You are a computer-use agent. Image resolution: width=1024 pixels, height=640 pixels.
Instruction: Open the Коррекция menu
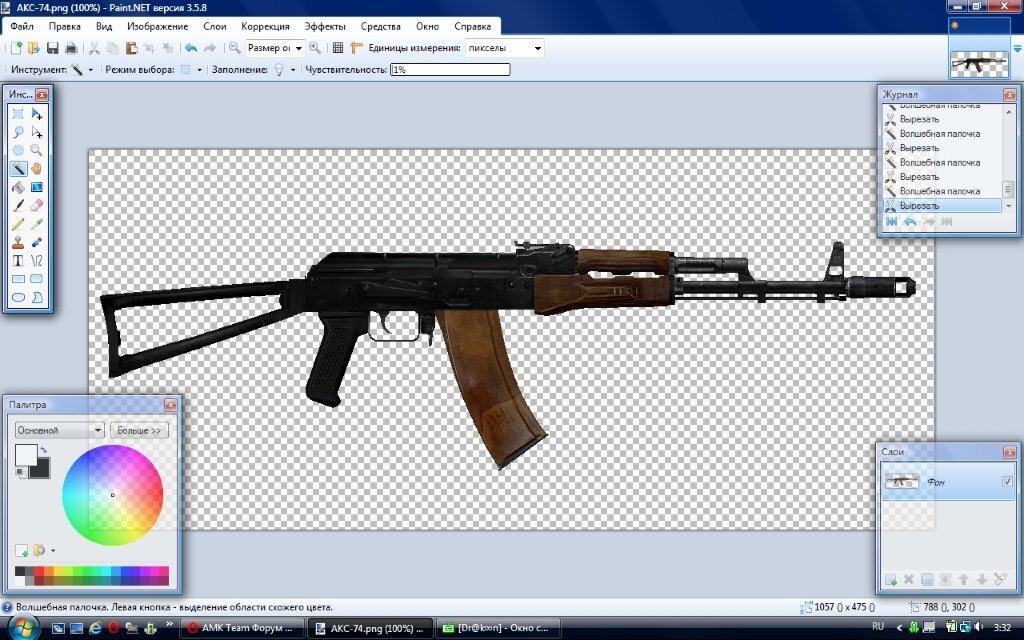[x=265, y=26]
